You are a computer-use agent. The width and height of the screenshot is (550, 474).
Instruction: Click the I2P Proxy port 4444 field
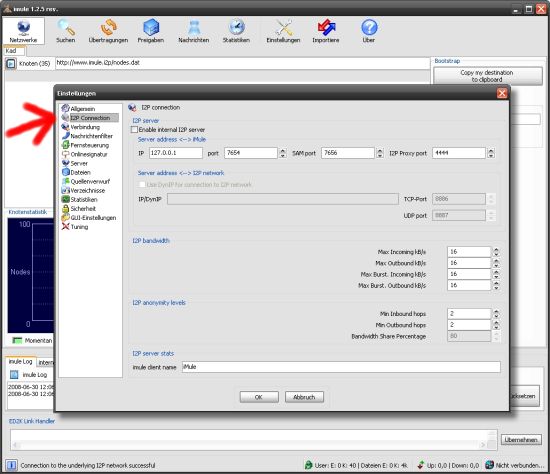(x=459, y=153)
